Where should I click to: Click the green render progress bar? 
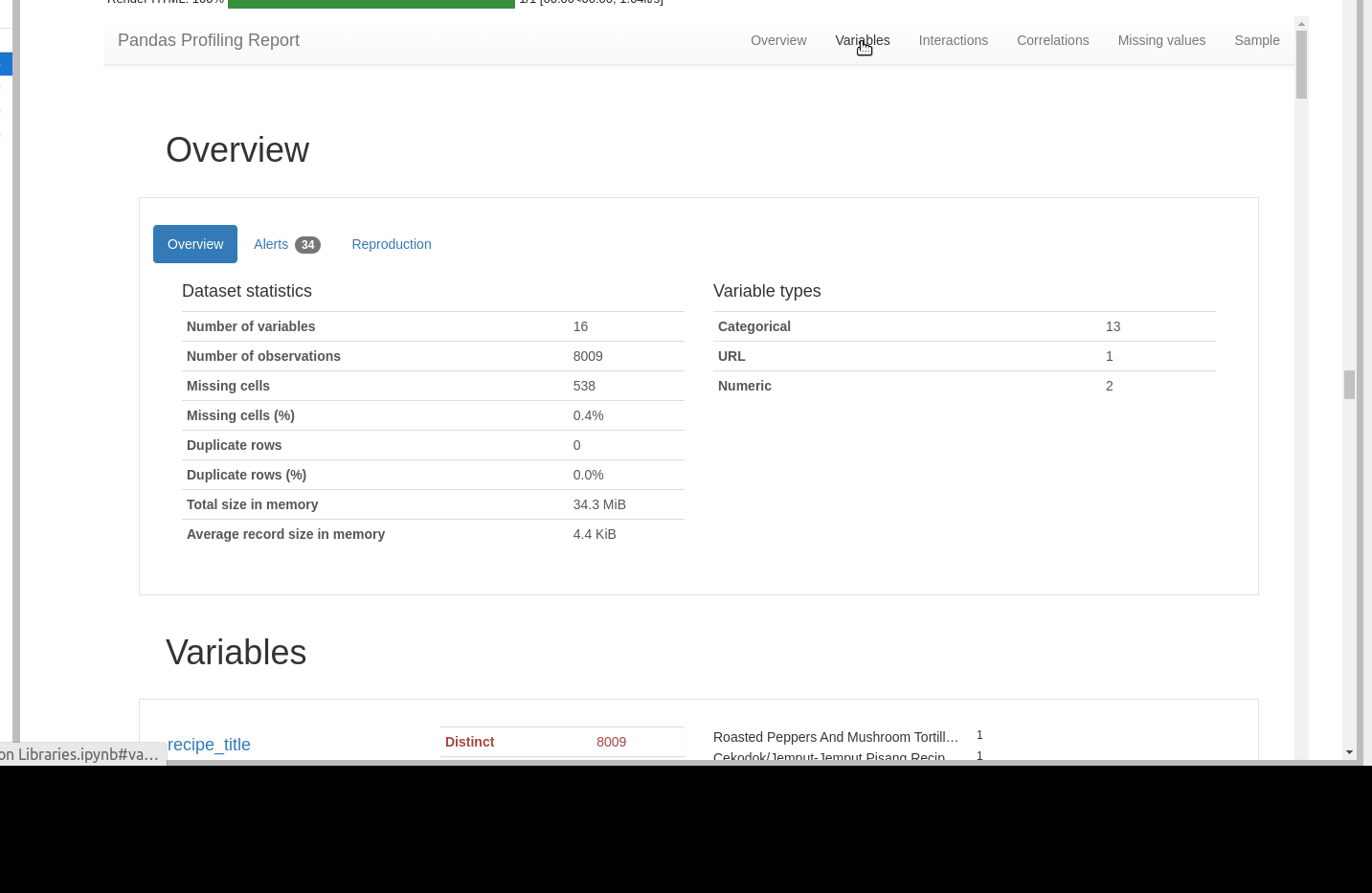click(371, 3)
